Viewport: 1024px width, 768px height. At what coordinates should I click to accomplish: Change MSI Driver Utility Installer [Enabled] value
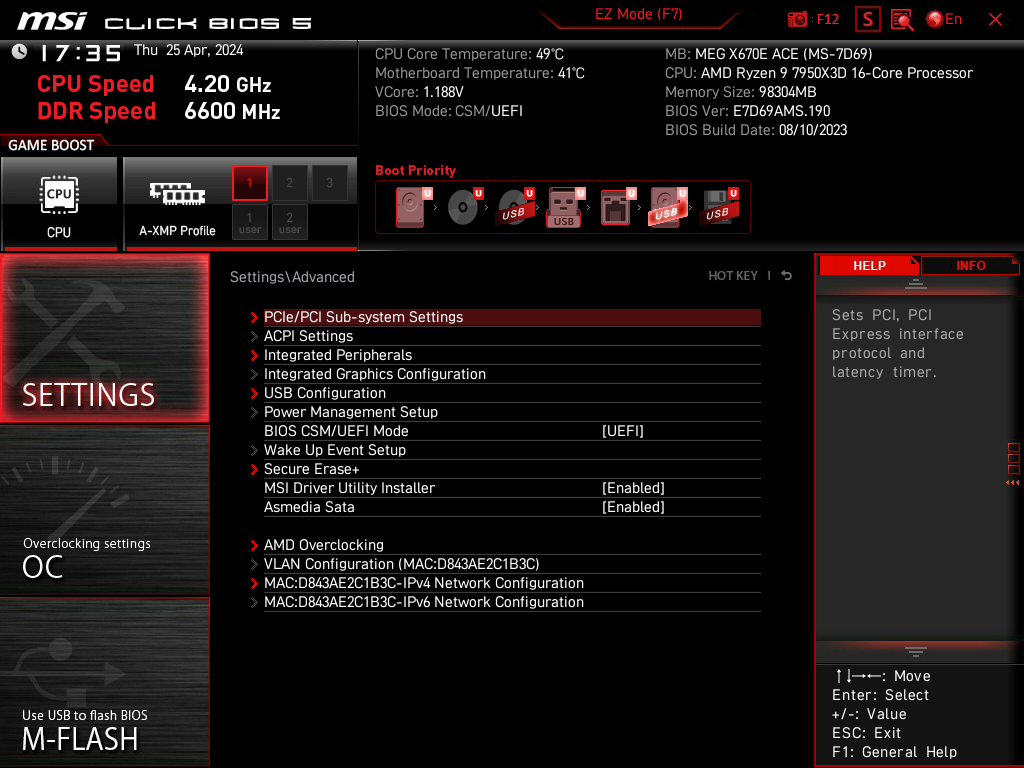point(633,488)
